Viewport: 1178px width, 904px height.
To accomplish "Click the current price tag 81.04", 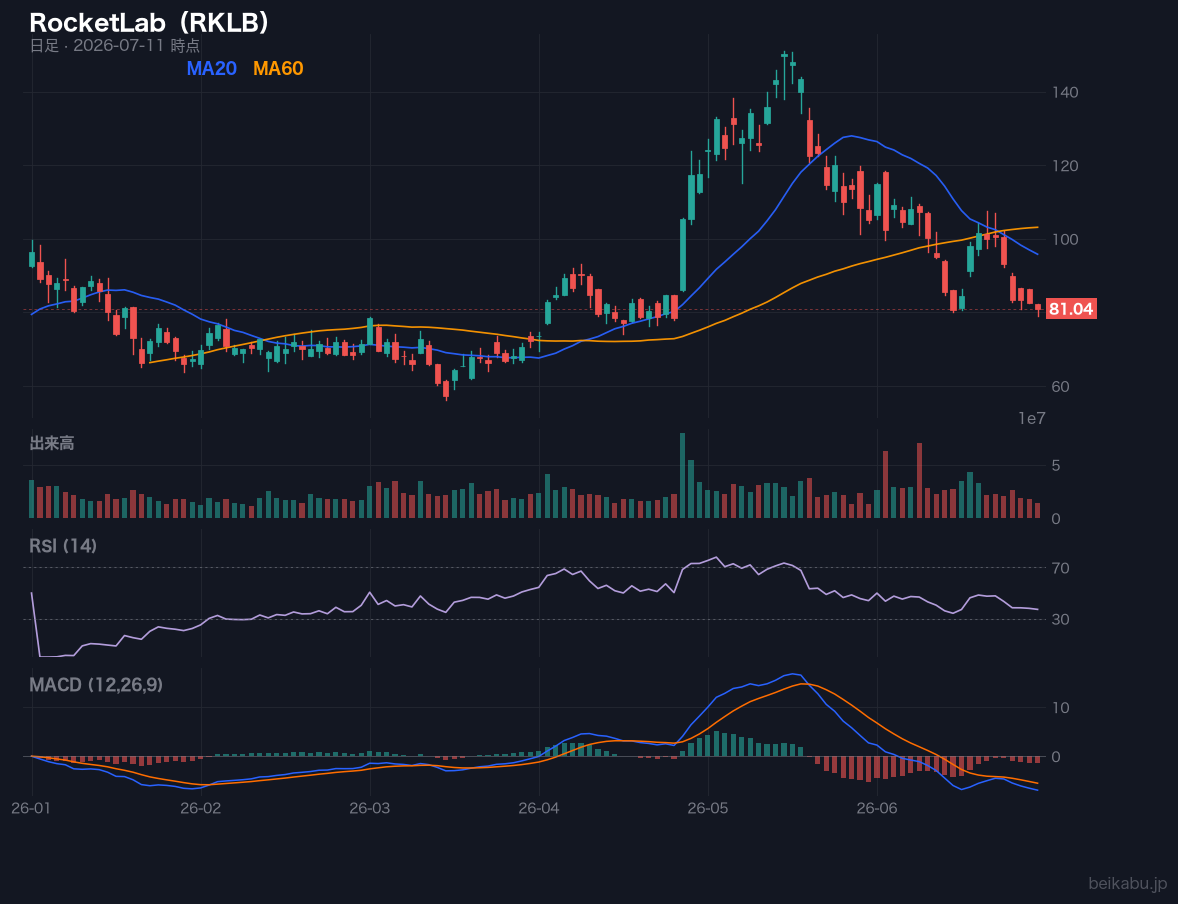I will click(x=1071, y=309).
